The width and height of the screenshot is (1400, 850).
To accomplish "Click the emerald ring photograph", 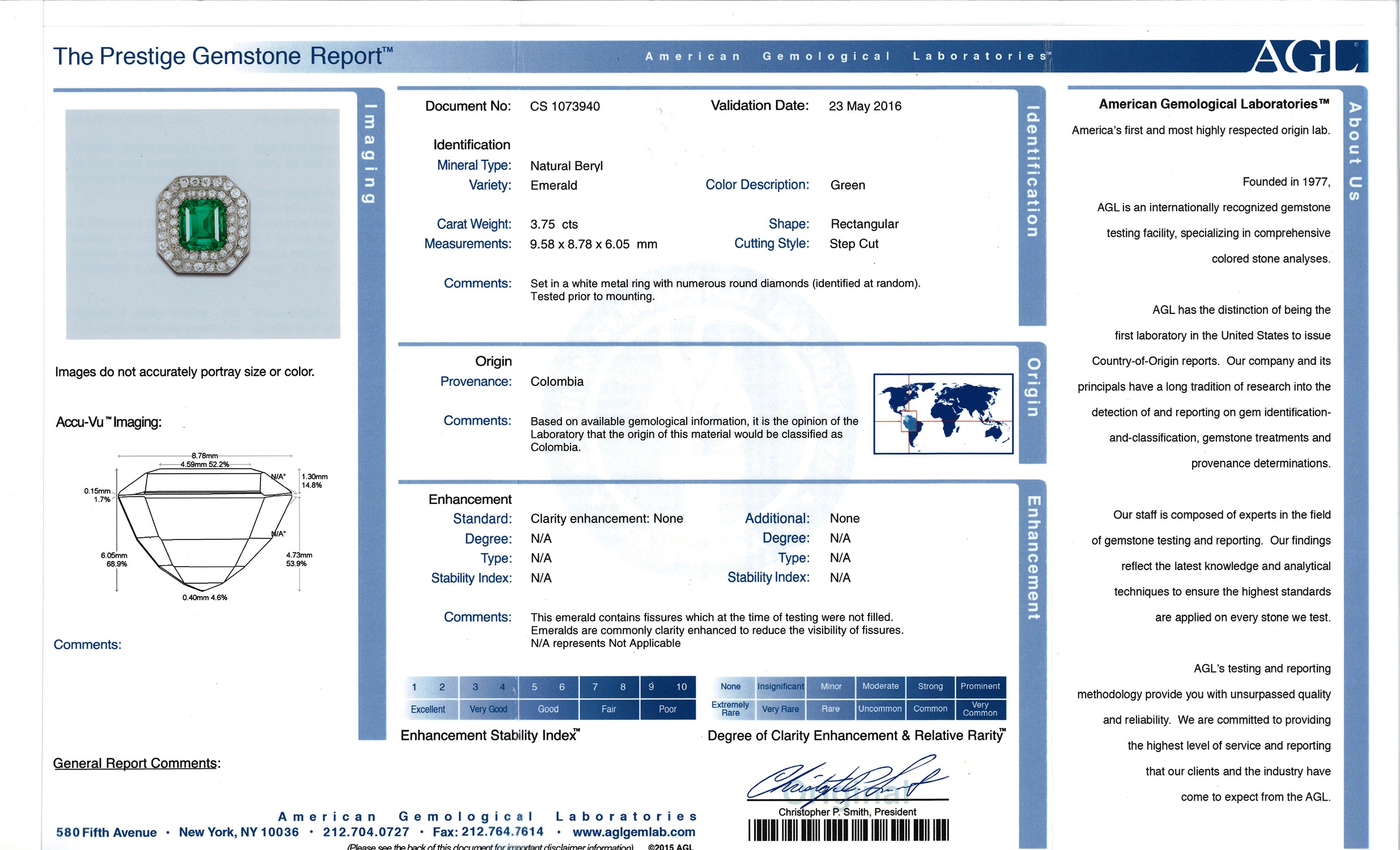I will coord(203,225).
